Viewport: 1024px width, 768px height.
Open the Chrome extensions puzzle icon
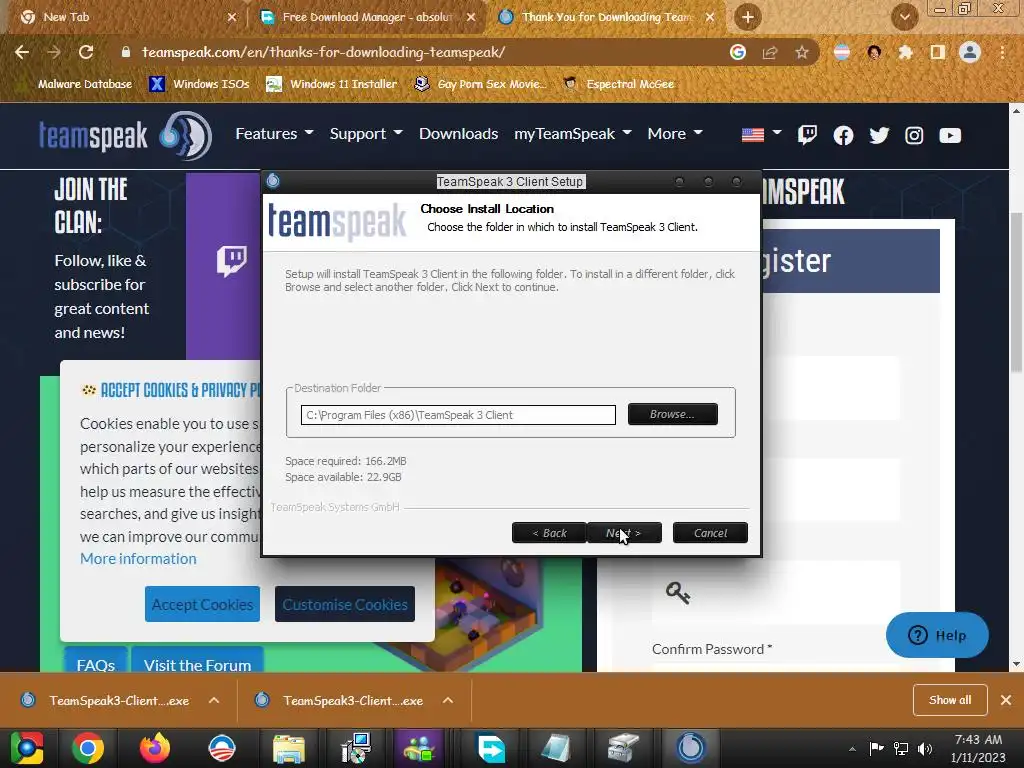pos(906,52)
